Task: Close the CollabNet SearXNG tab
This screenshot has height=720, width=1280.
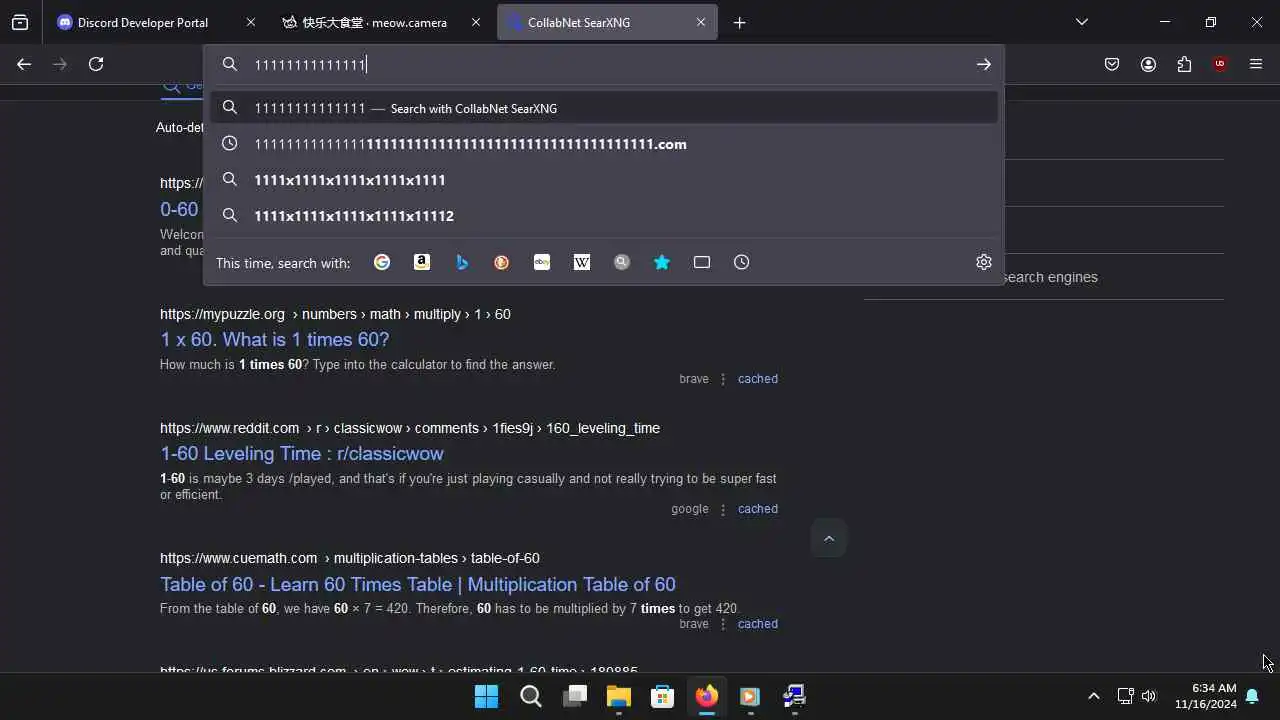Action: pos(701,22)
